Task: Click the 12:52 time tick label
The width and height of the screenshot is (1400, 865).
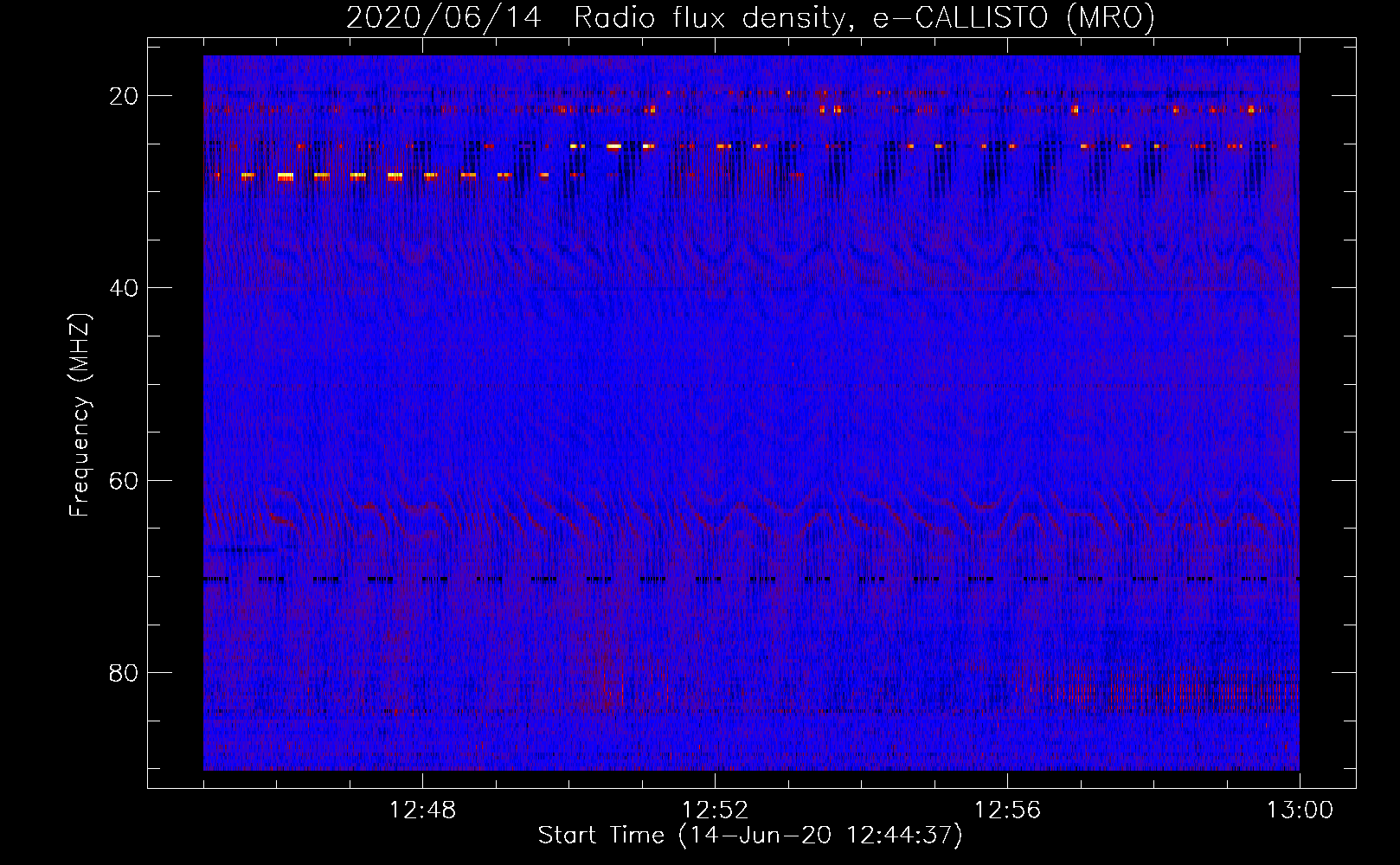Action: [715, 811]
